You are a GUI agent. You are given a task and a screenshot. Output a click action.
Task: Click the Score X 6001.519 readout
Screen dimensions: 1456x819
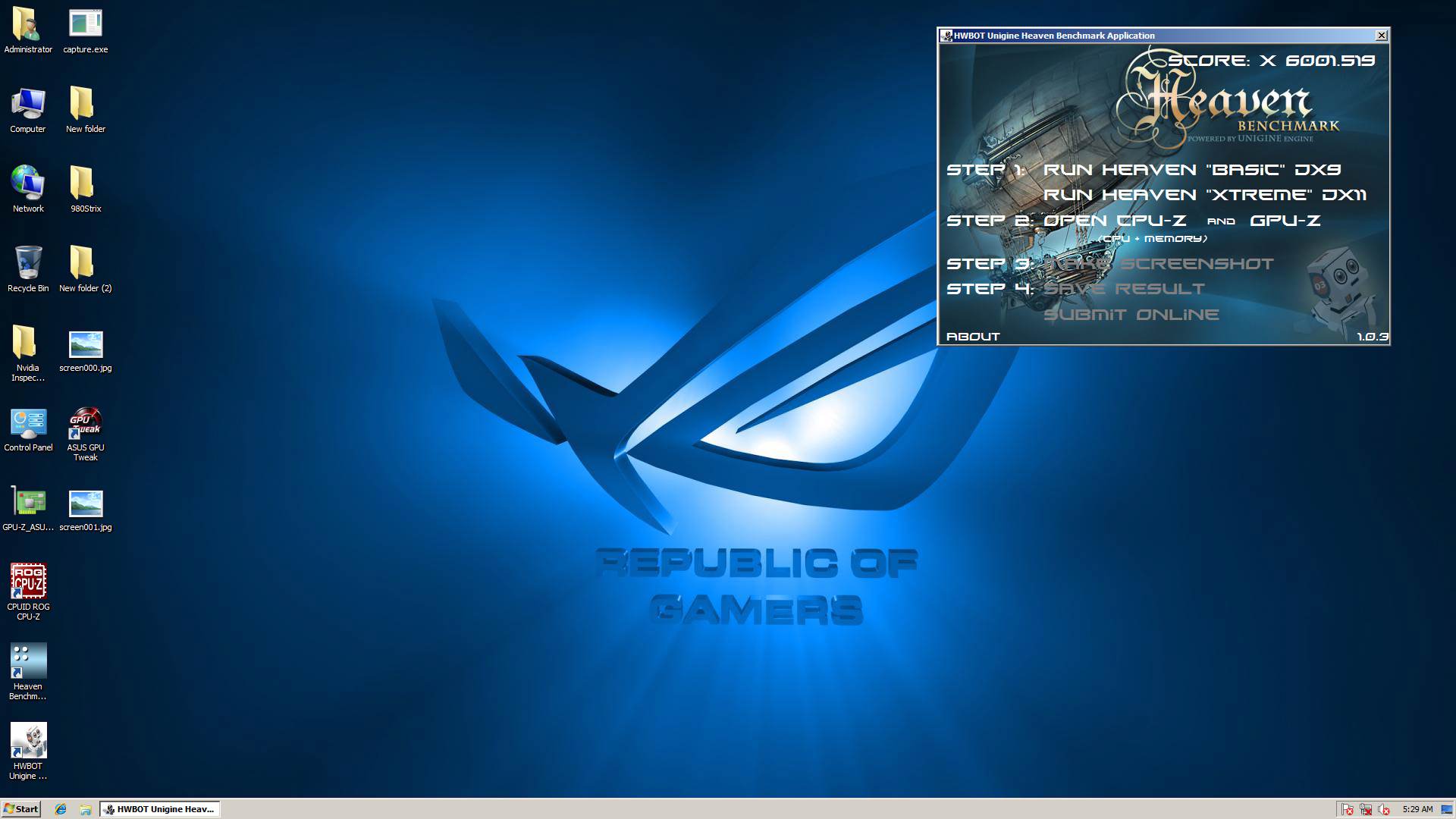[x=1272, y=61]
